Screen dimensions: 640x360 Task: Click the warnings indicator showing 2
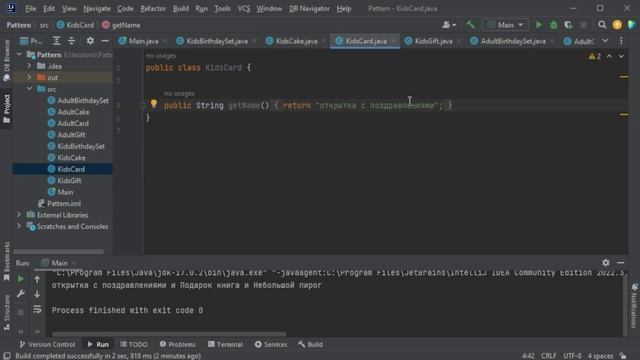coord(595,56)
